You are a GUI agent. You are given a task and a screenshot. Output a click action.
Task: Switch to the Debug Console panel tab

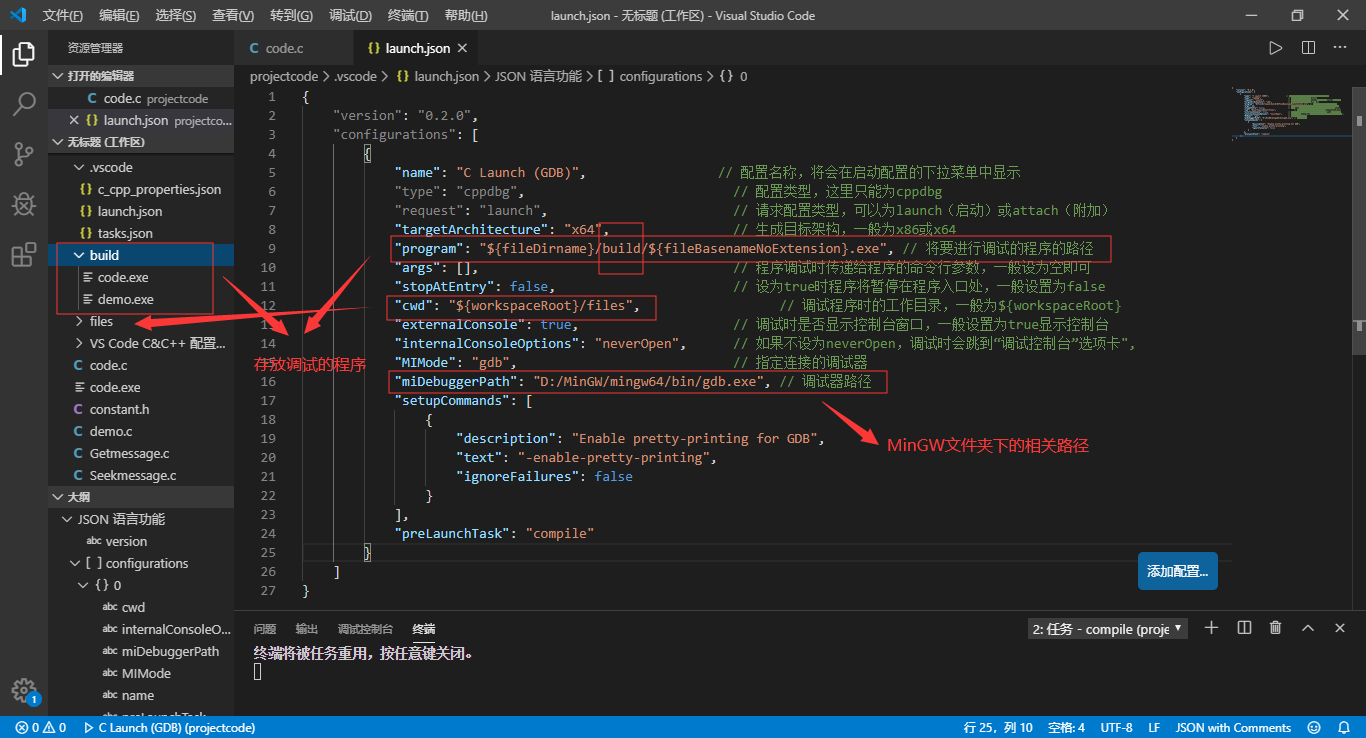(365, 629)
